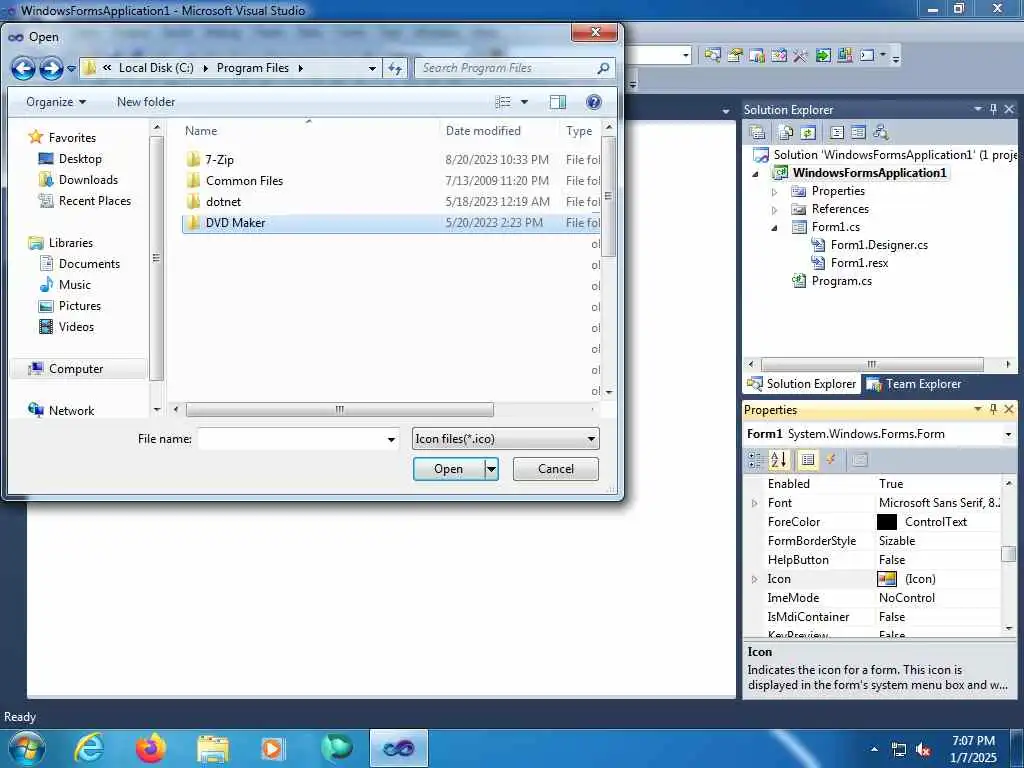Open Solution Explorer from Visual Studio toolbar
Viewport: 1024px width, 768px height.
click(x=712, y=56)
